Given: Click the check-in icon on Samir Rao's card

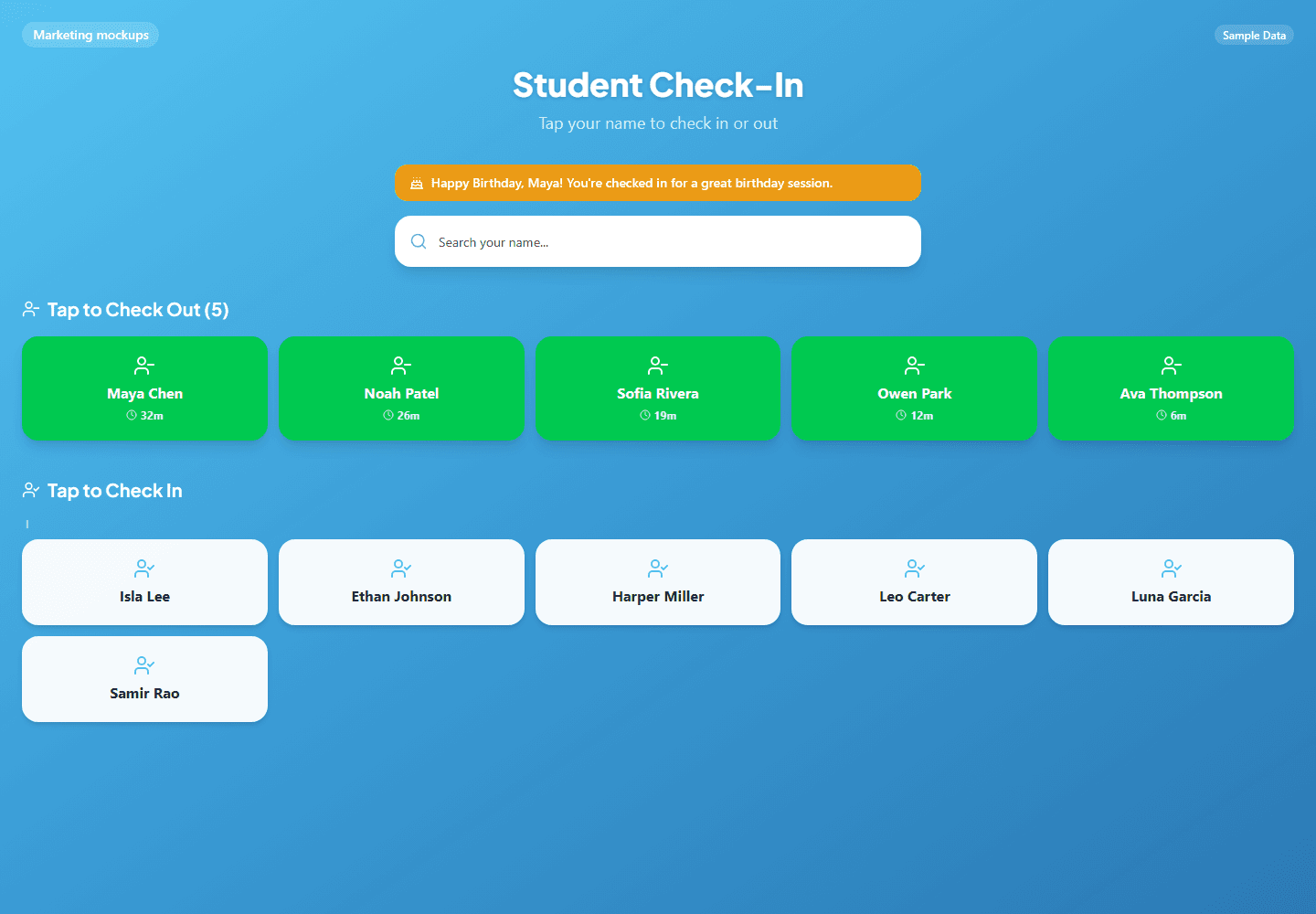Looking at the screenshot, I should (x=144, y=665).
